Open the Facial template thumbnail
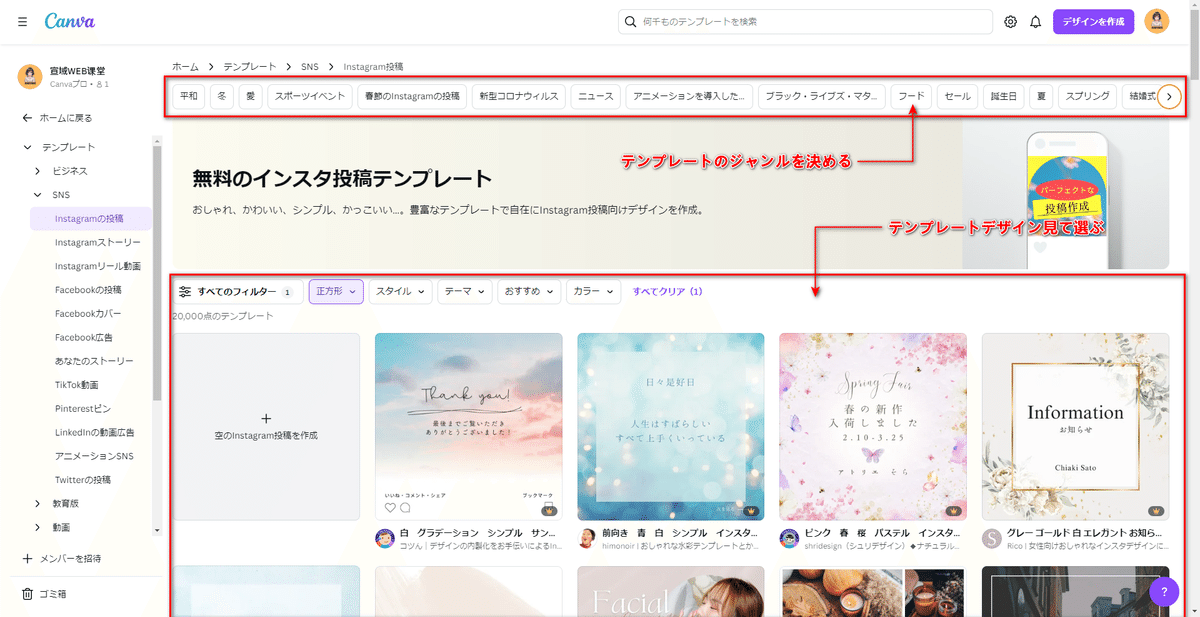Screen dimensions: 1200x617 pos(670,590)
